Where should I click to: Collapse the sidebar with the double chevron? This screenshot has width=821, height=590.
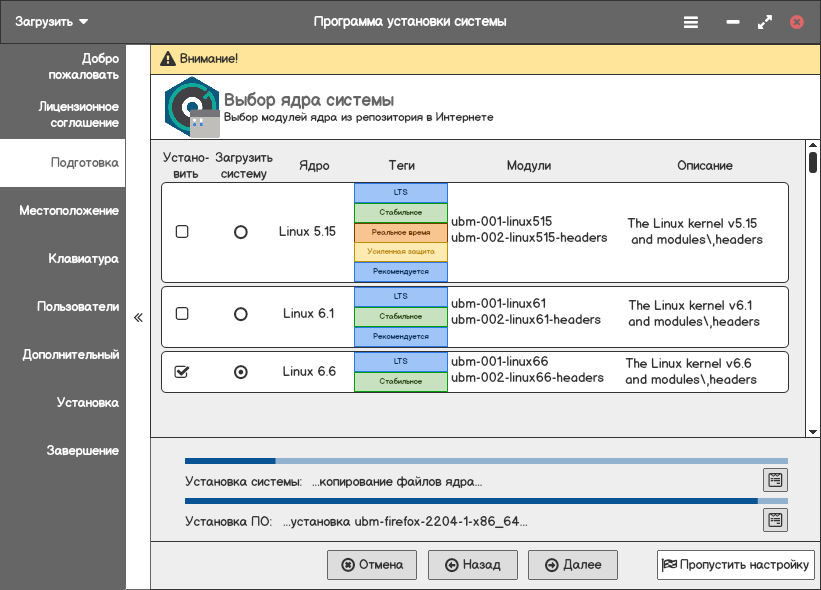pyautogui.click(x=138, y=318)
